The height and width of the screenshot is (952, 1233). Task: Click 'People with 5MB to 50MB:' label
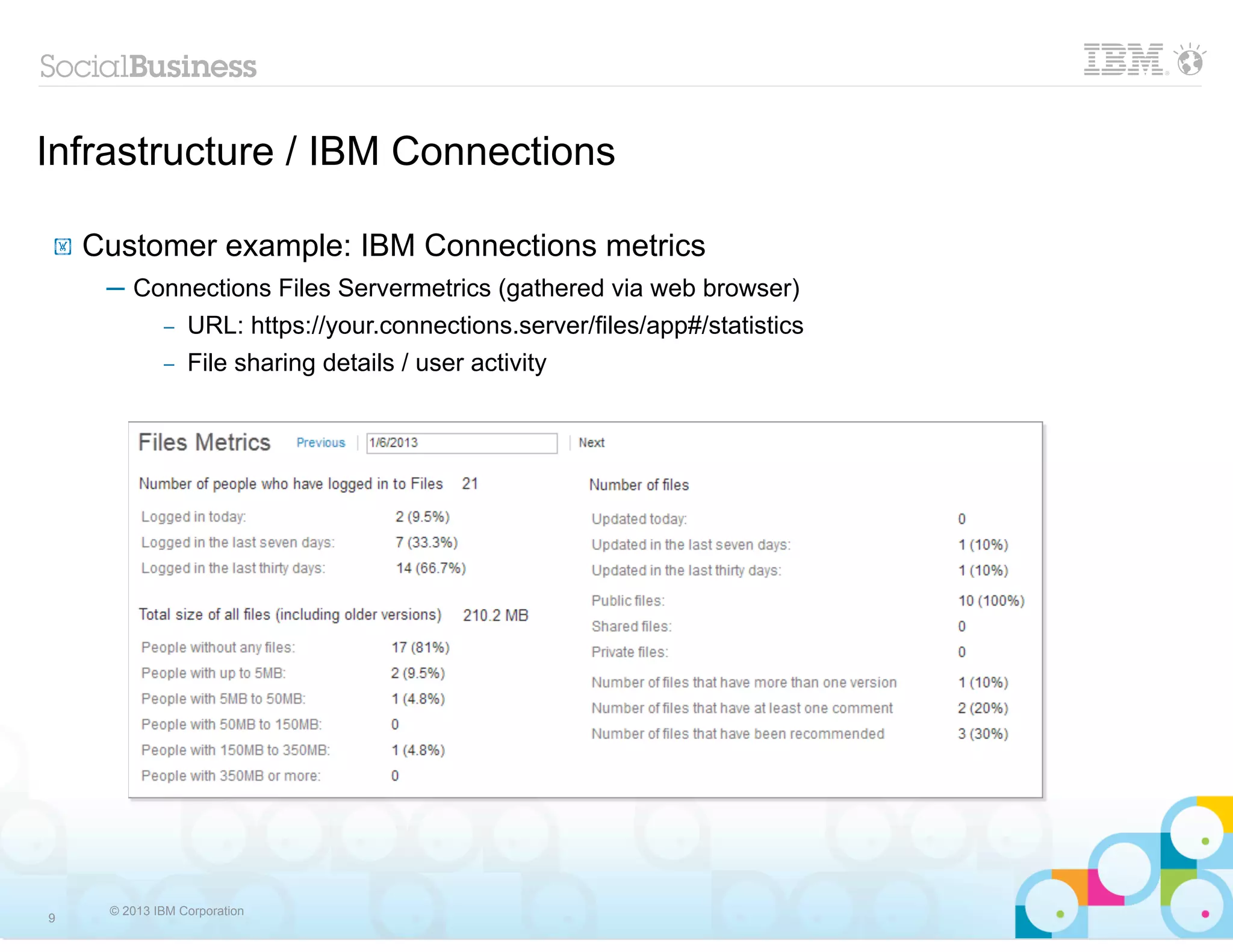pos(223,699)
